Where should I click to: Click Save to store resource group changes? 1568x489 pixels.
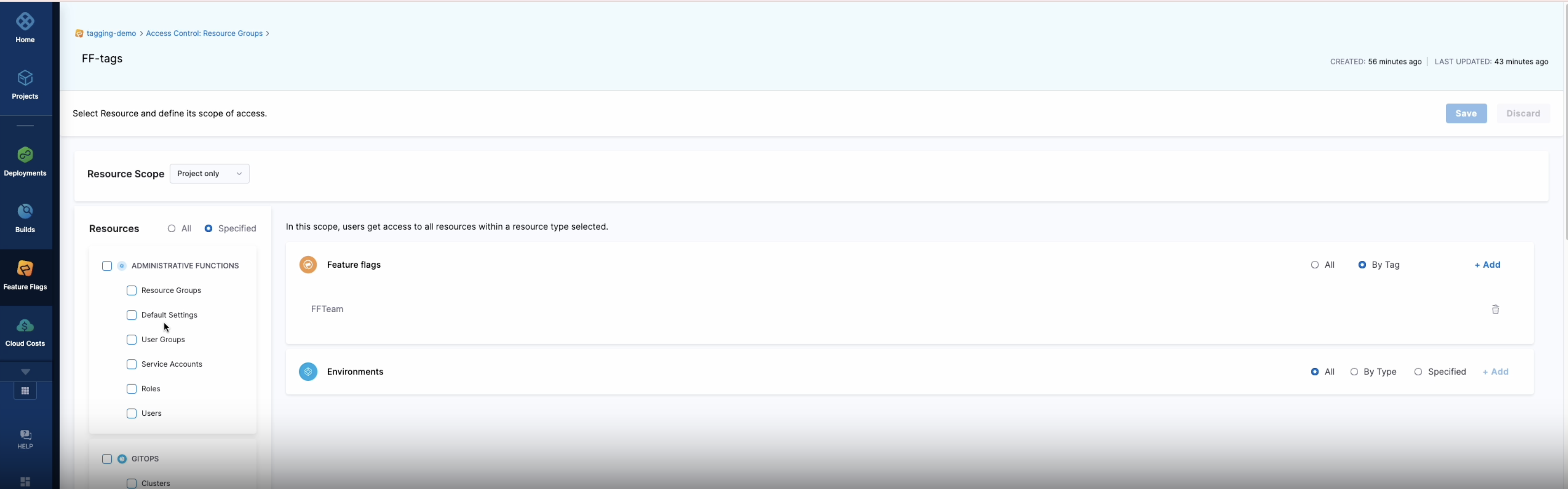(x=1466, y=113)
